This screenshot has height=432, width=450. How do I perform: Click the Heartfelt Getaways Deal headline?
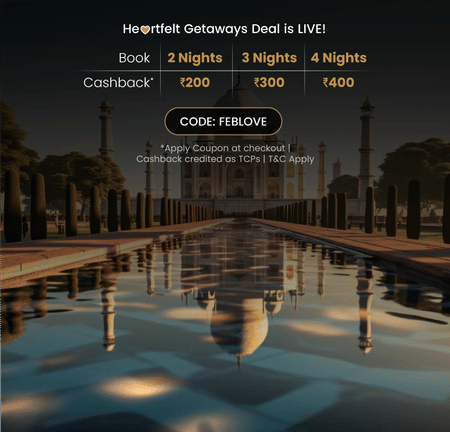tap(224, 29)
